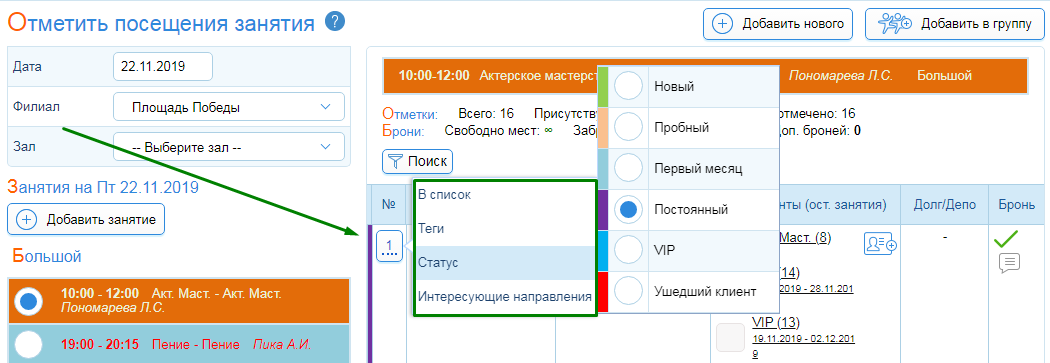Click the blue help question mark icon
Viewport: 1050px width, 363px height.
(335, 22)
